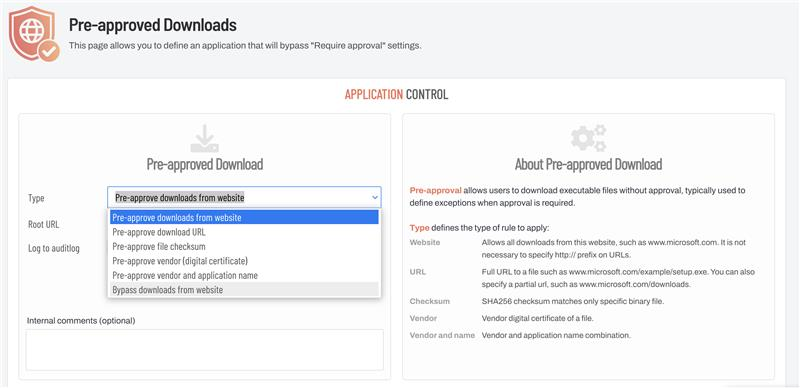The image size is (800, 388).
Task: Click the shield globe Pre-approved Downloads icon
Action: pos(34,34)
